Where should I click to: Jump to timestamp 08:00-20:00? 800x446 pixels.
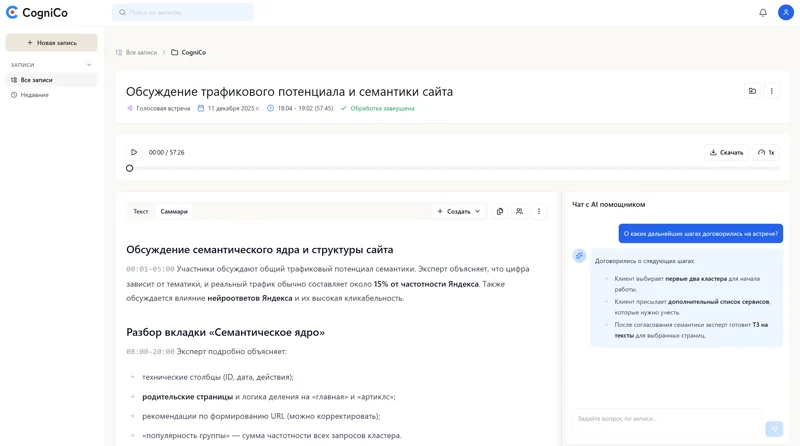click(150, 352)
